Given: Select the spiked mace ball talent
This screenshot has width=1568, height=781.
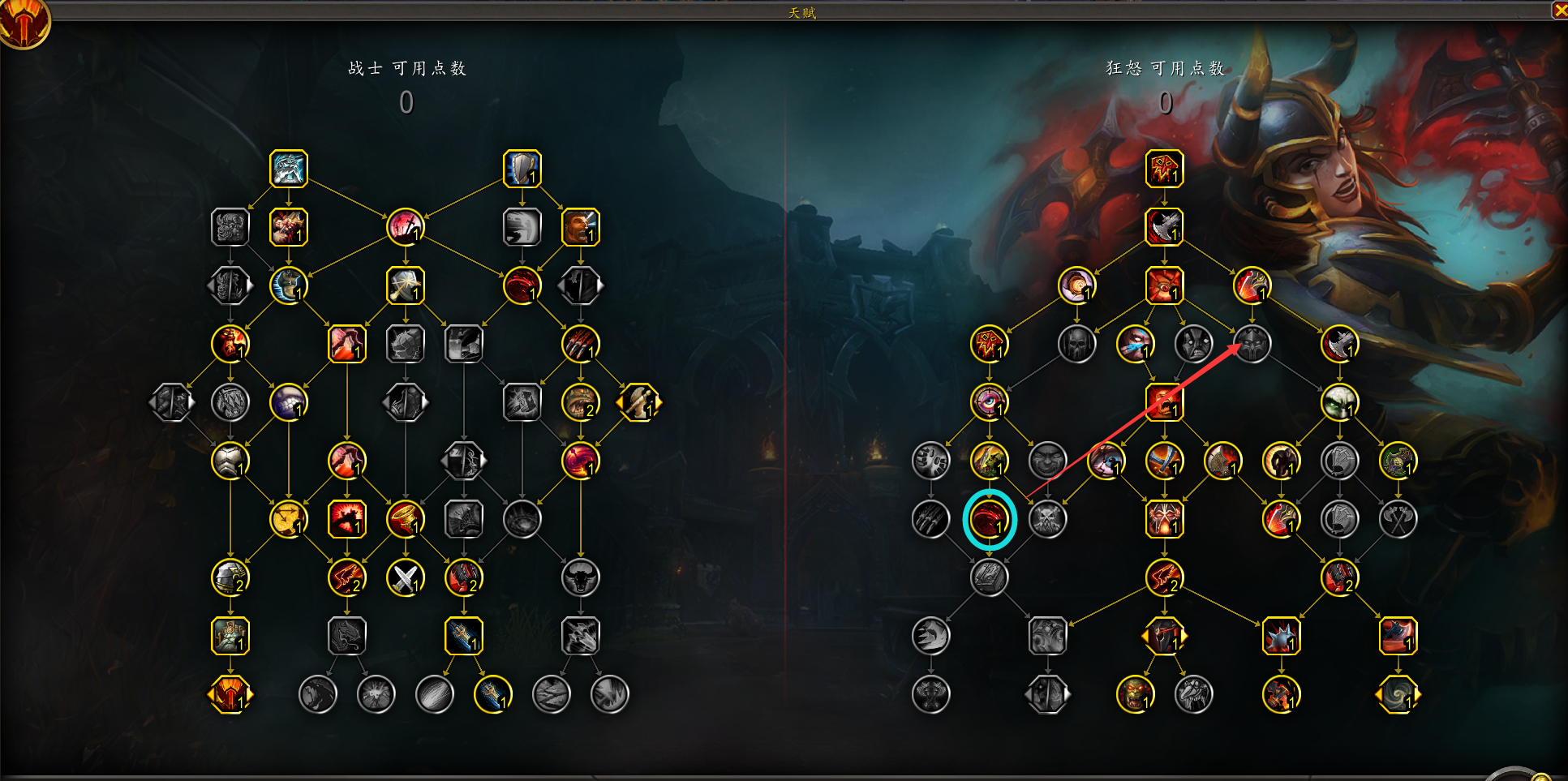Looking at the screenshot, I should click(1281, 636).
